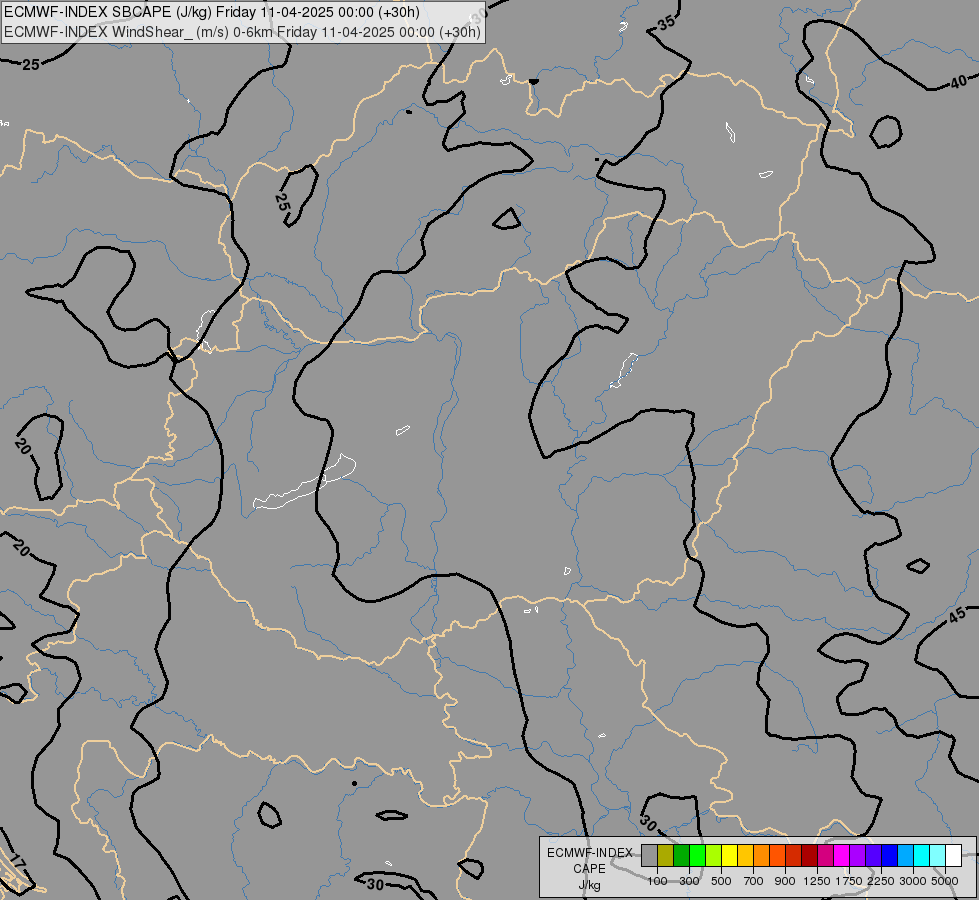Click the large Lake Balaton white outline
Screen dimensions: 979x900
[305, 482]
